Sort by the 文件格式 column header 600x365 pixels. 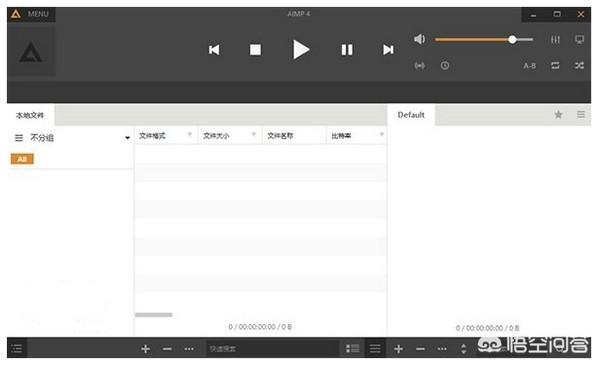pyautogui.click(x=152, y=136)
